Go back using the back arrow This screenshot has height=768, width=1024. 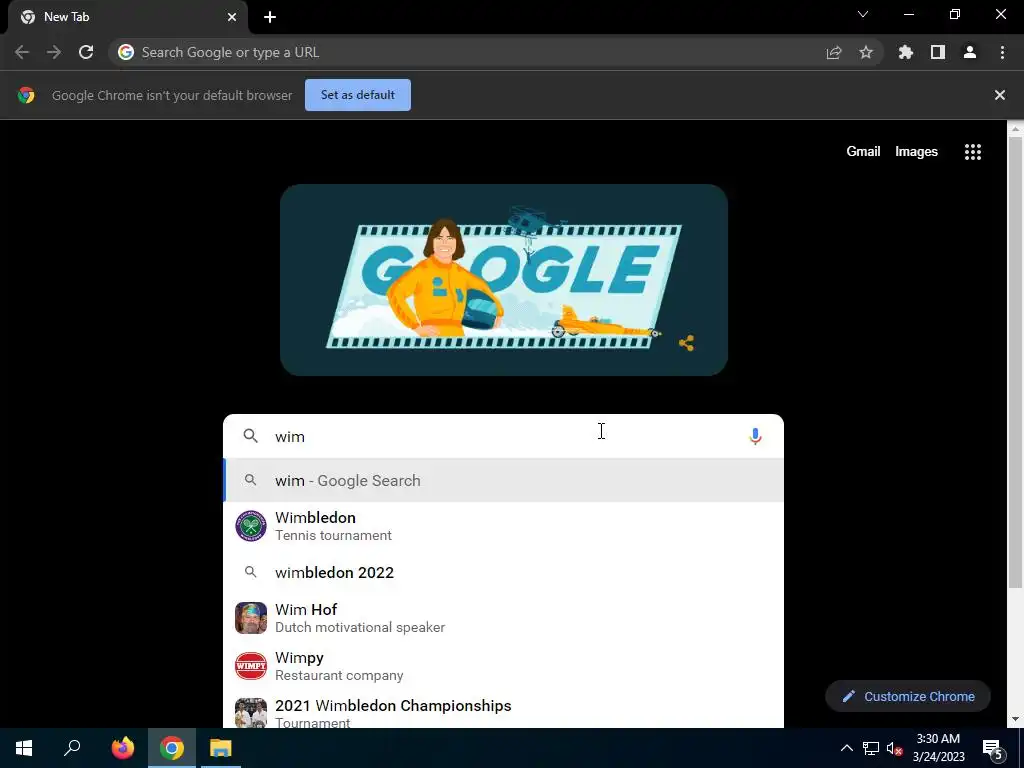pos(22,52)
